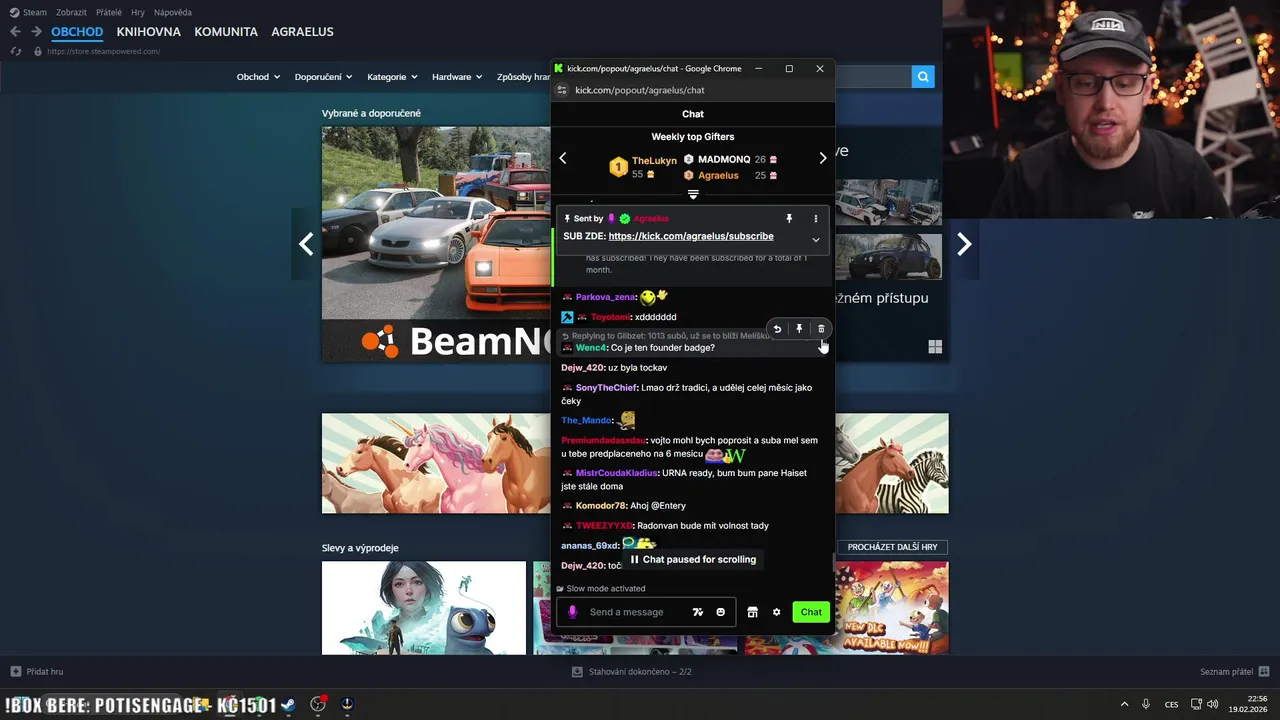Open the Zobrazit menu in Steam
The image size is (1280, 720).
point(71,12)
